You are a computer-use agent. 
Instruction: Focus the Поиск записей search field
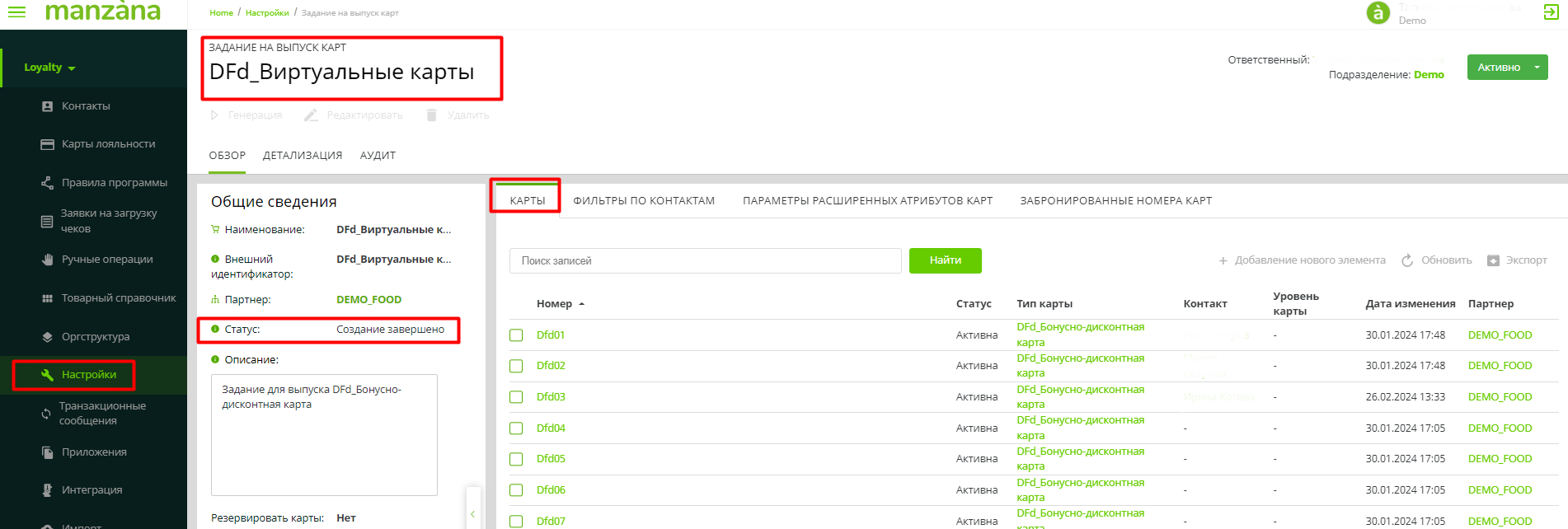click(705, 261)
